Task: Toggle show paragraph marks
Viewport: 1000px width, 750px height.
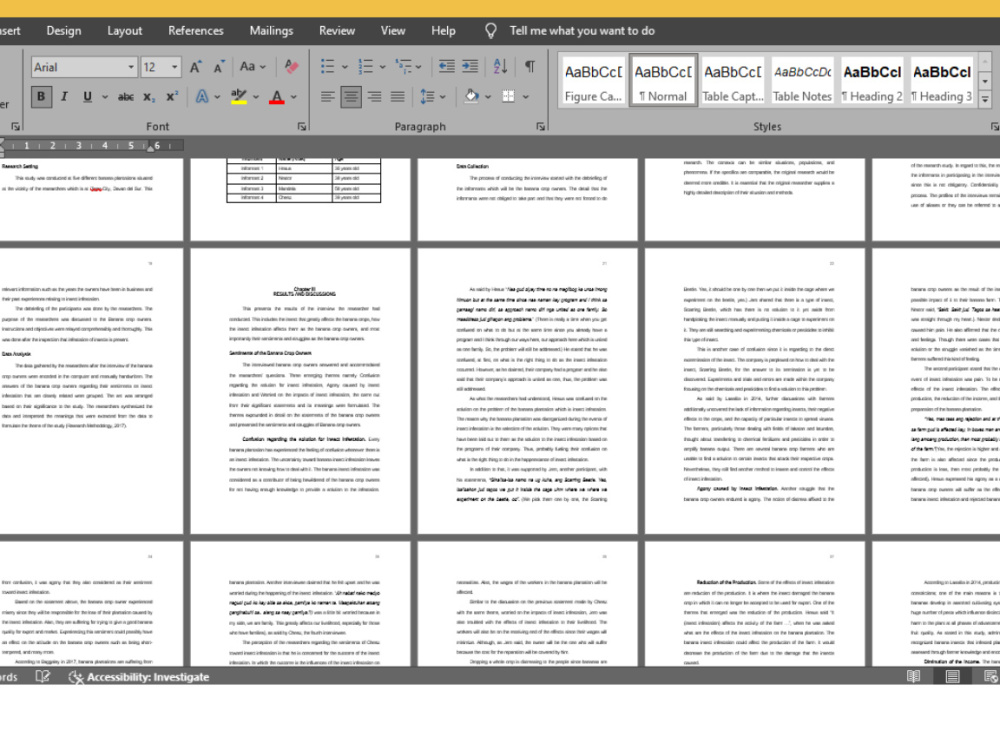Action: pyautogui.click(x=530, y=66)
